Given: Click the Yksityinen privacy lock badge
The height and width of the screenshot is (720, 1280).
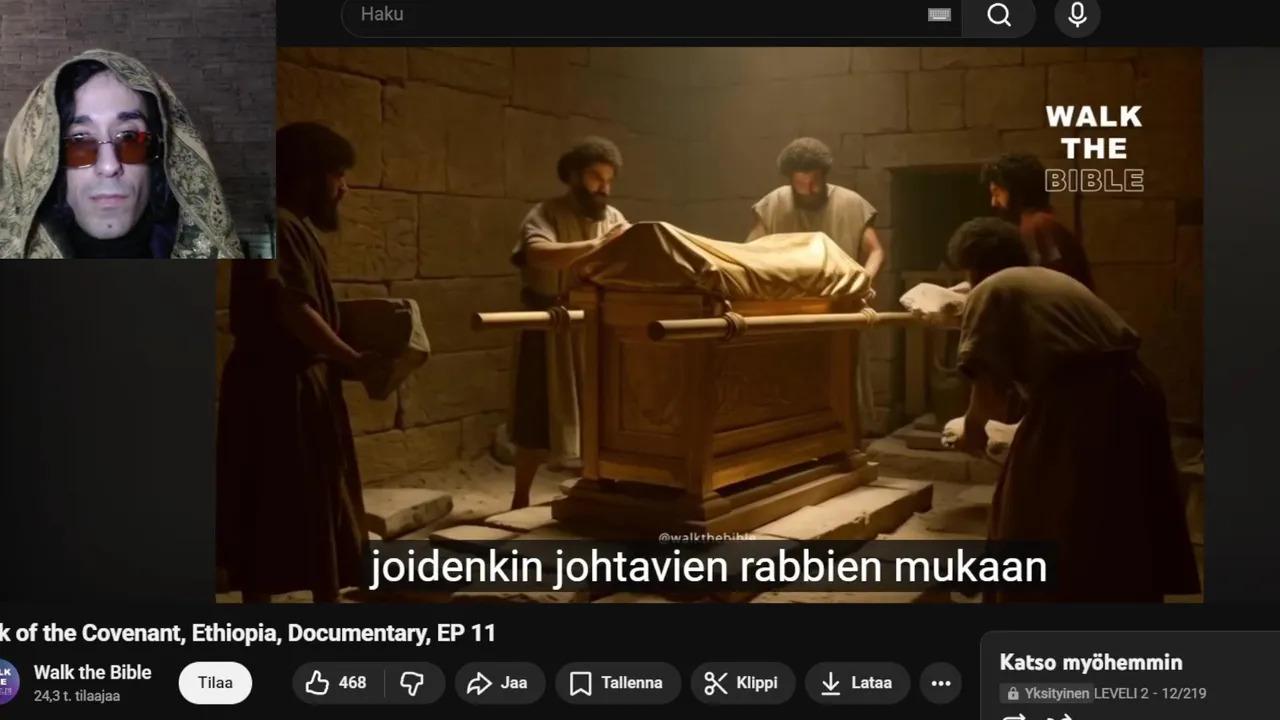Looking at the screenshot, I should [1046, 693].
